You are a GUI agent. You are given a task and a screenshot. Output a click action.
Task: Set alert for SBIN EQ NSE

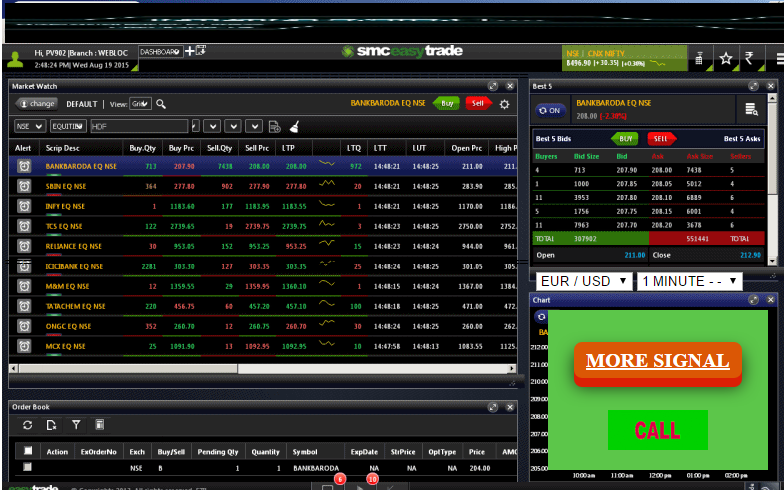[24, 186]
